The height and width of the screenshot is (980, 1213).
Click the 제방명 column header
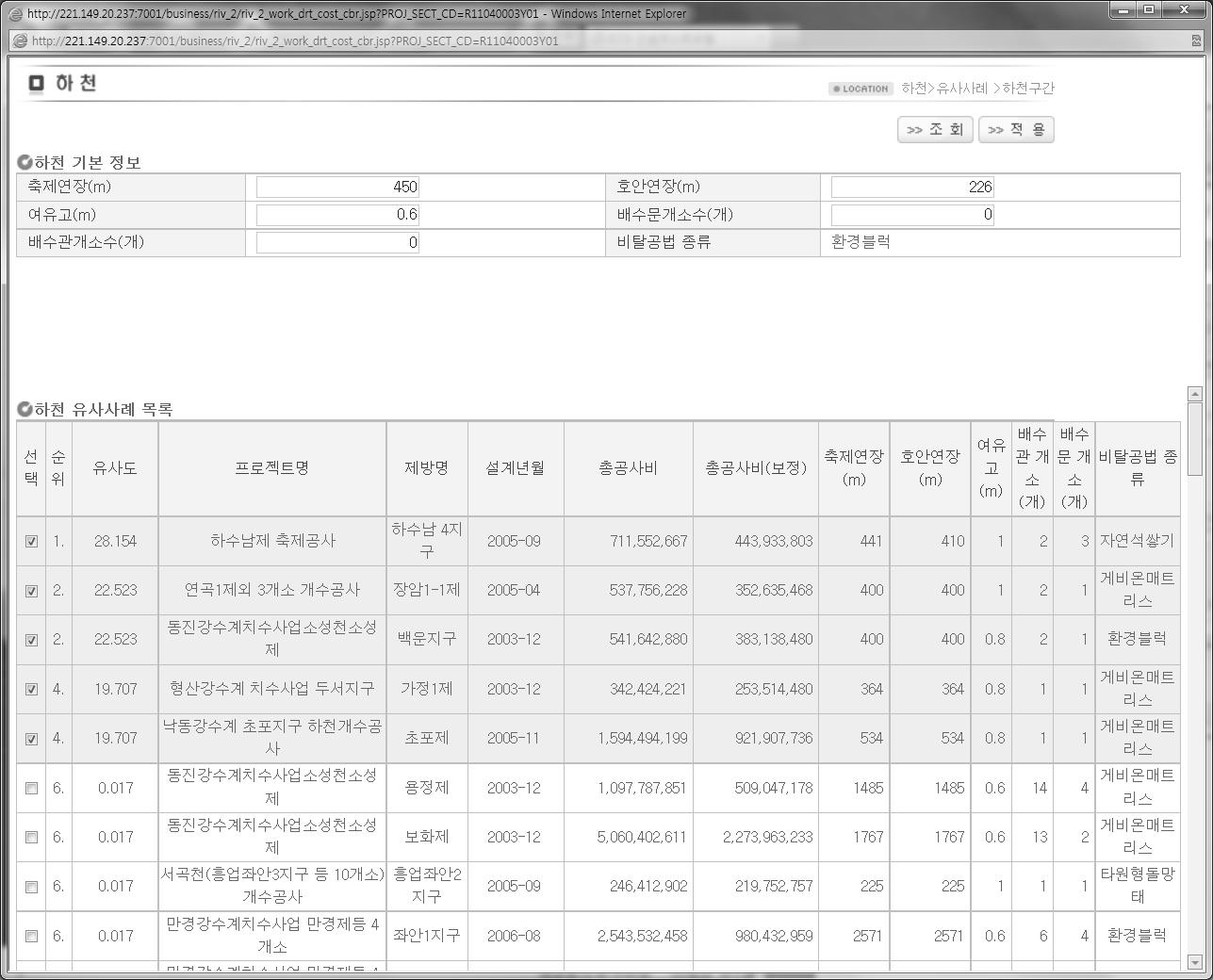[427, 467]
